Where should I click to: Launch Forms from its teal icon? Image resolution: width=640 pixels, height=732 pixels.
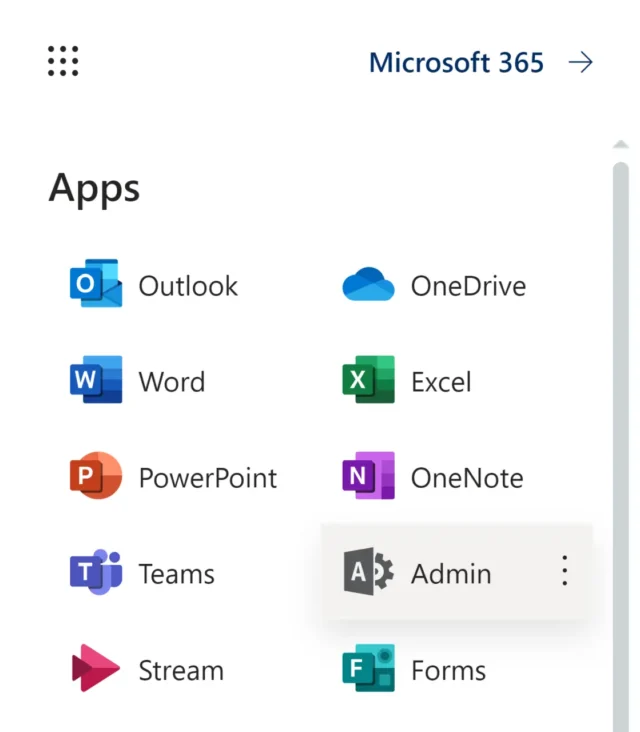(x=368, y=669)
